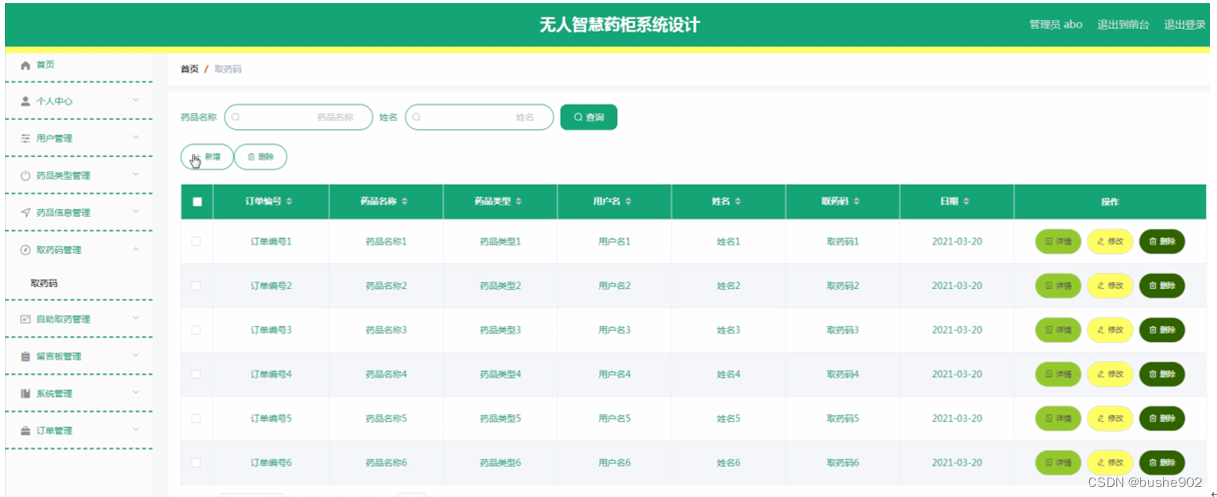The image size is (1217, 497).
Task: Expand the 留言板管理 chevron
Action: [x=136, y=355]
